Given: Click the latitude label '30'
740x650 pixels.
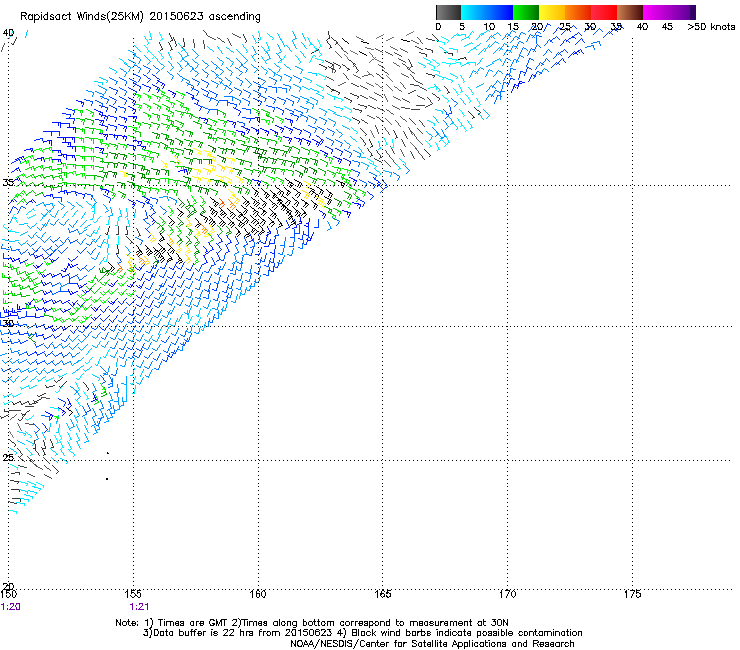Looking at the screenshot, I should (8, 323).
